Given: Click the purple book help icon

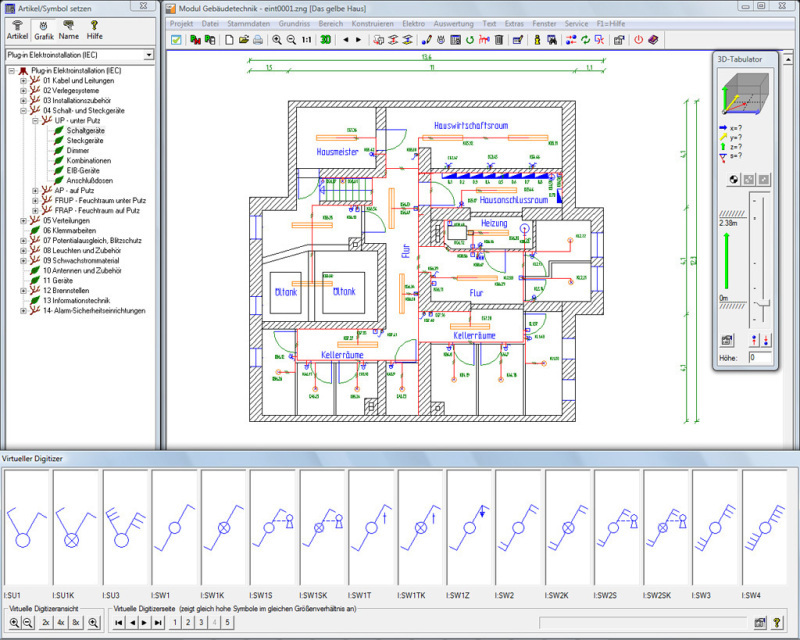Looking at the screenshot, I should (x=653, y=40).
